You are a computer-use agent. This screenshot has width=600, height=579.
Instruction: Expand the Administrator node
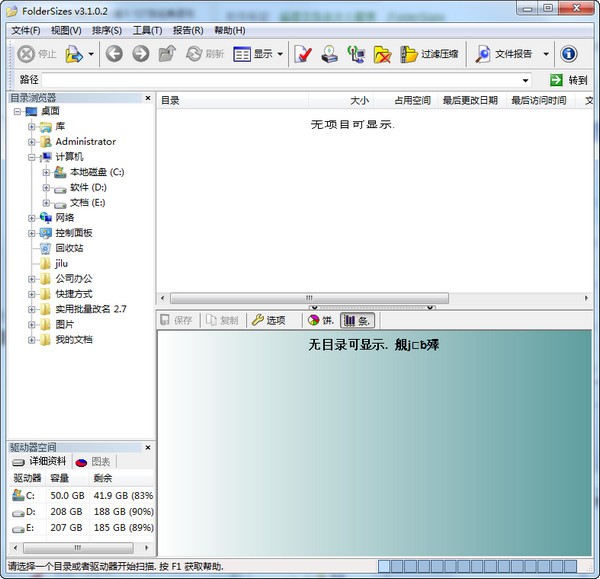coord(32,142)
